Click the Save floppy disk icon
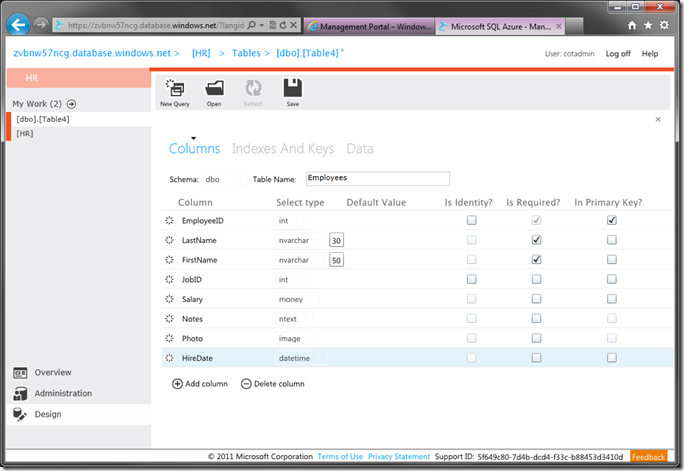684x471 pixels. click(293, 88)
